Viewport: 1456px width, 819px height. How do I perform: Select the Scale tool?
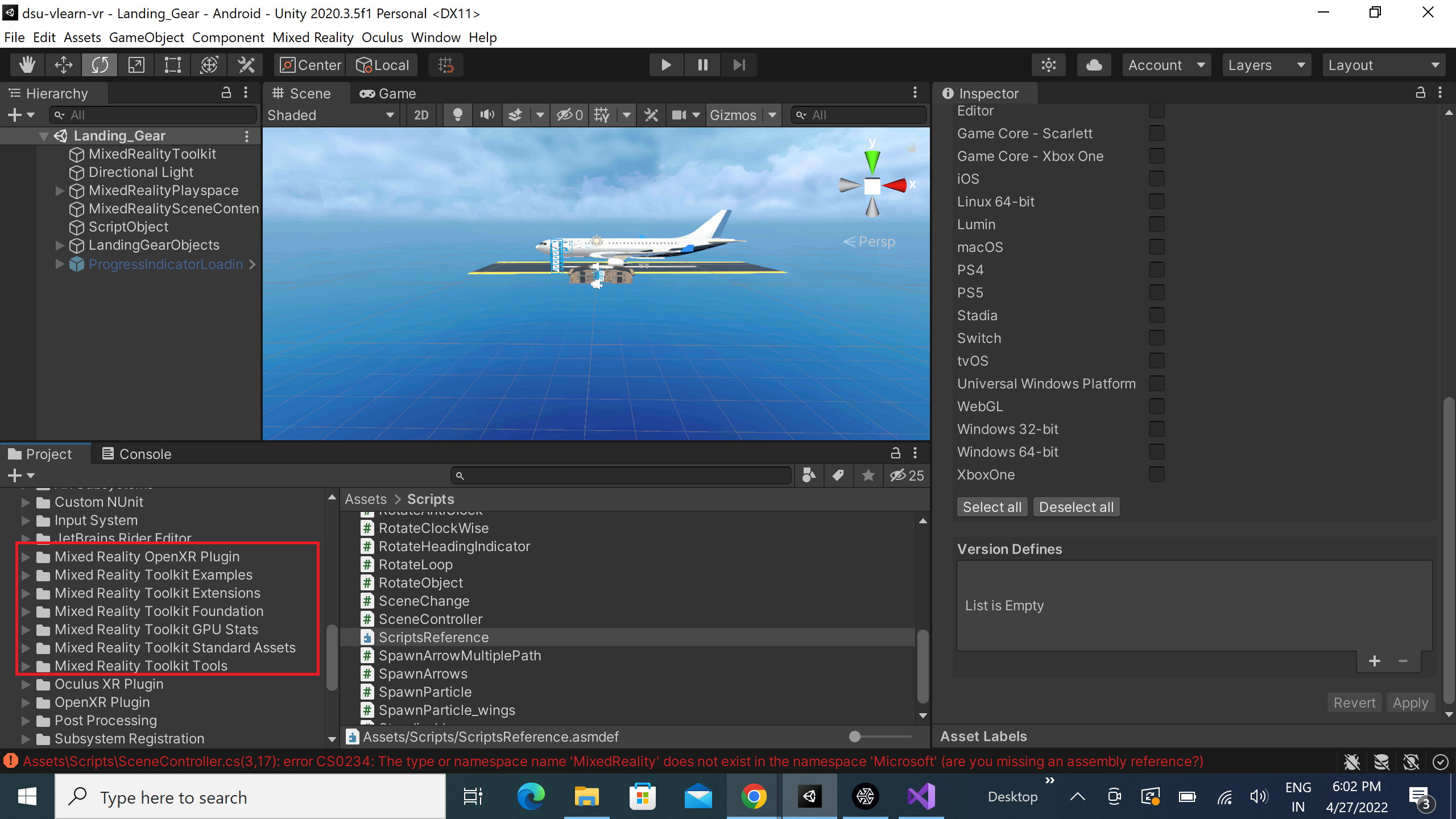[136, 65]
